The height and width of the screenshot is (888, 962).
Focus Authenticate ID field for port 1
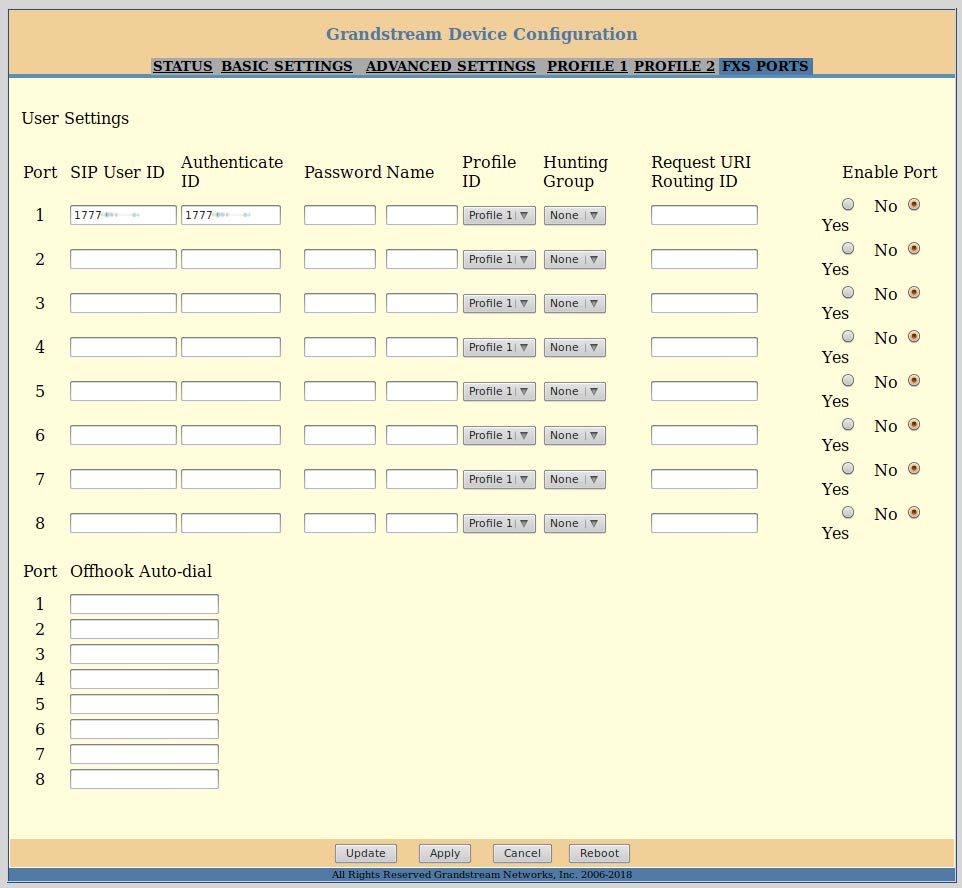[x=231, y=215]
